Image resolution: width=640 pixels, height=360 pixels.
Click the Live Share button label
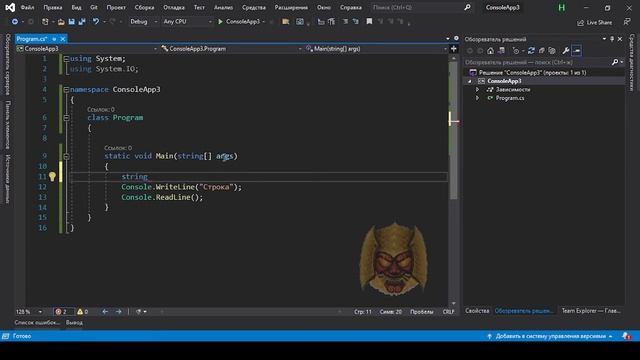coord(599,23)
